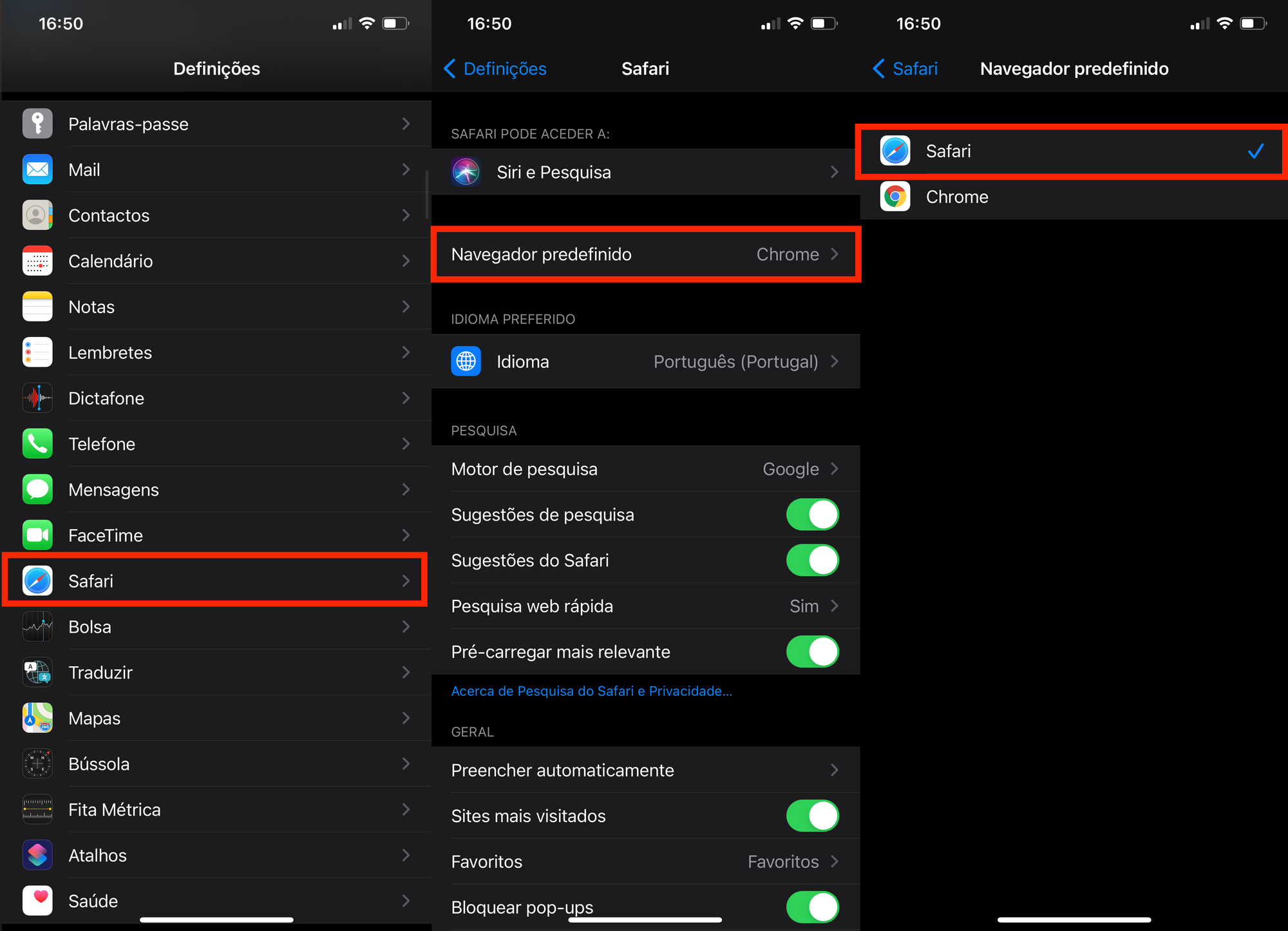Image resolution: width=1288 pixels, height=931 pixels.
Task: Tap the Chrome value in Navegador predefinido row
Action: click(x=788, y=254)
